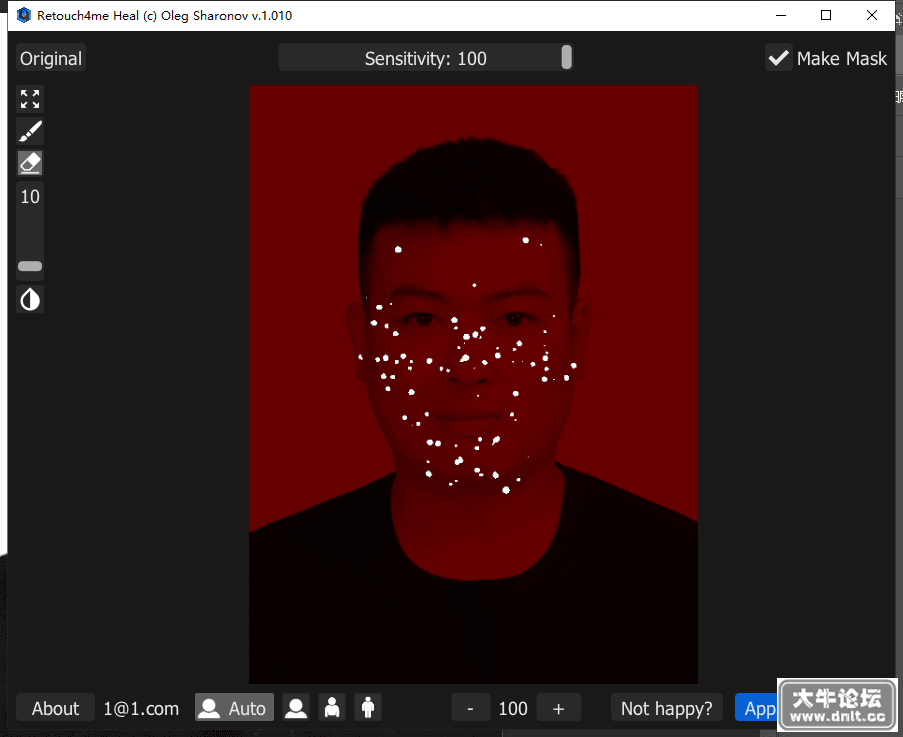Screen dimensions: 903x737
Task: Click the fit-to-screen expand icon
Action: (30, 99)
